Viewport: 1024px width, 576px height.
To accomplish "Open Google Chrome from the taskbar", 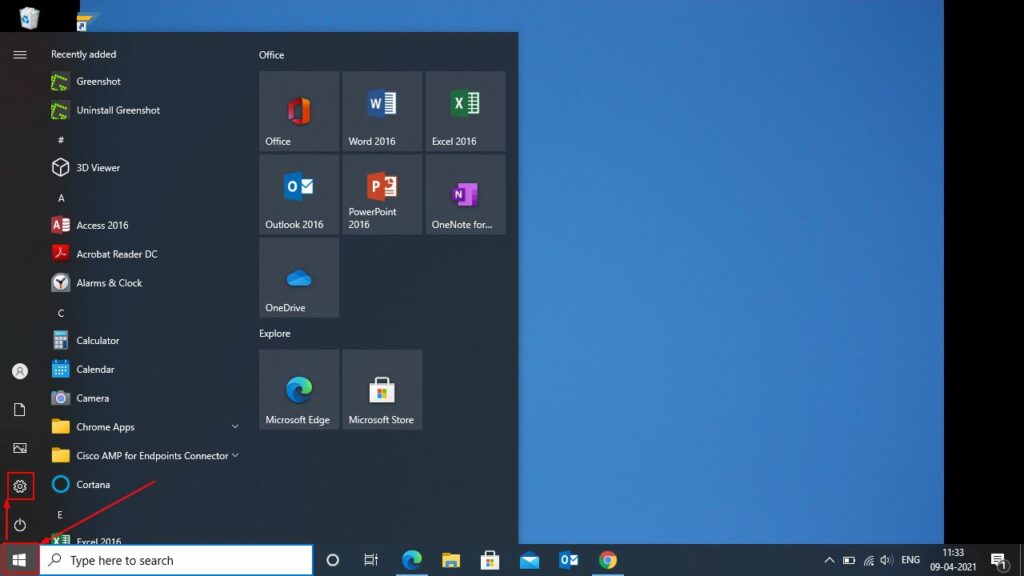I will tap(608, 560).
